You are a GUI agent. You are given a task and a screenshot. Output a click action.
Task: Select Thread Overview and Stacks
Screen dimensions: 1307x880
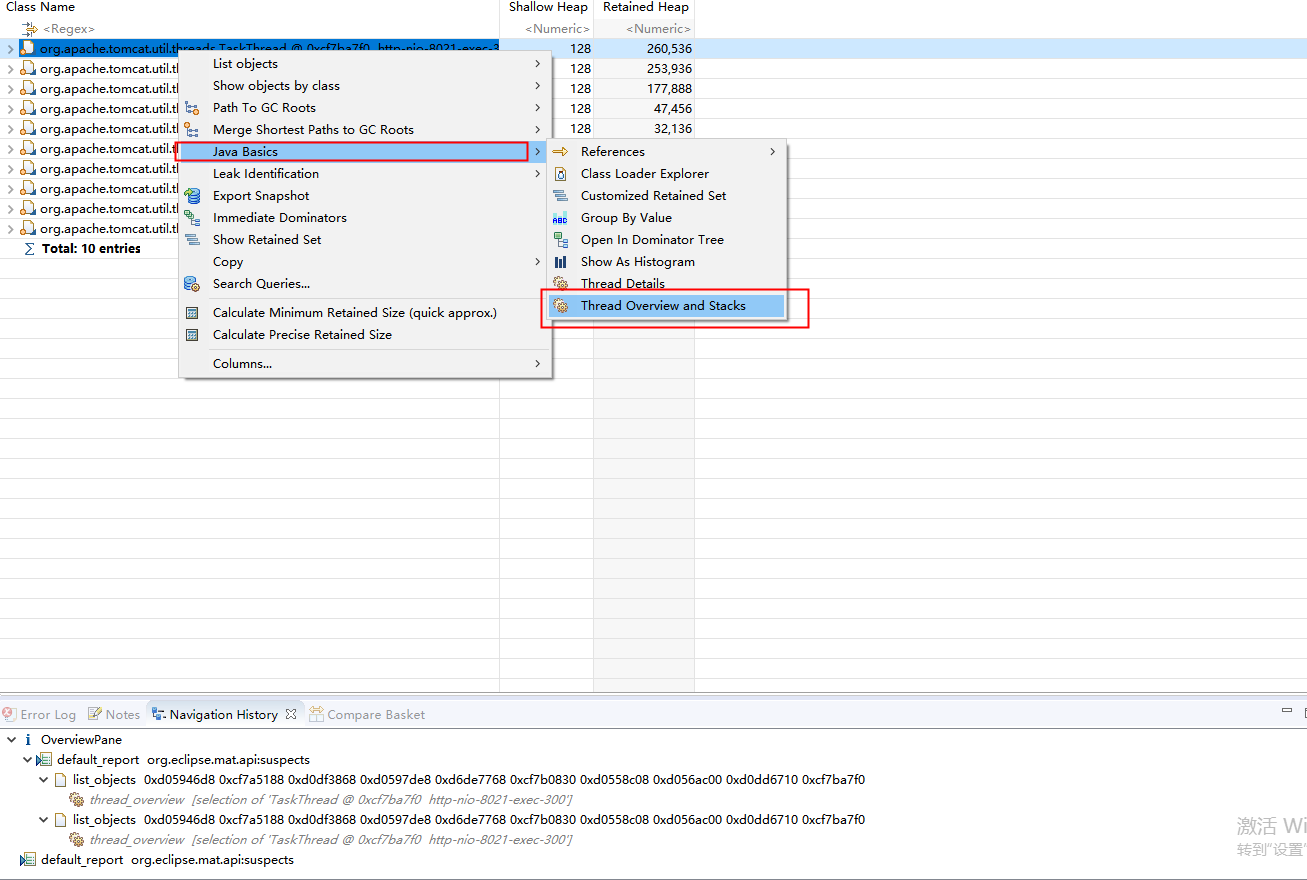(x=665, y=305)
